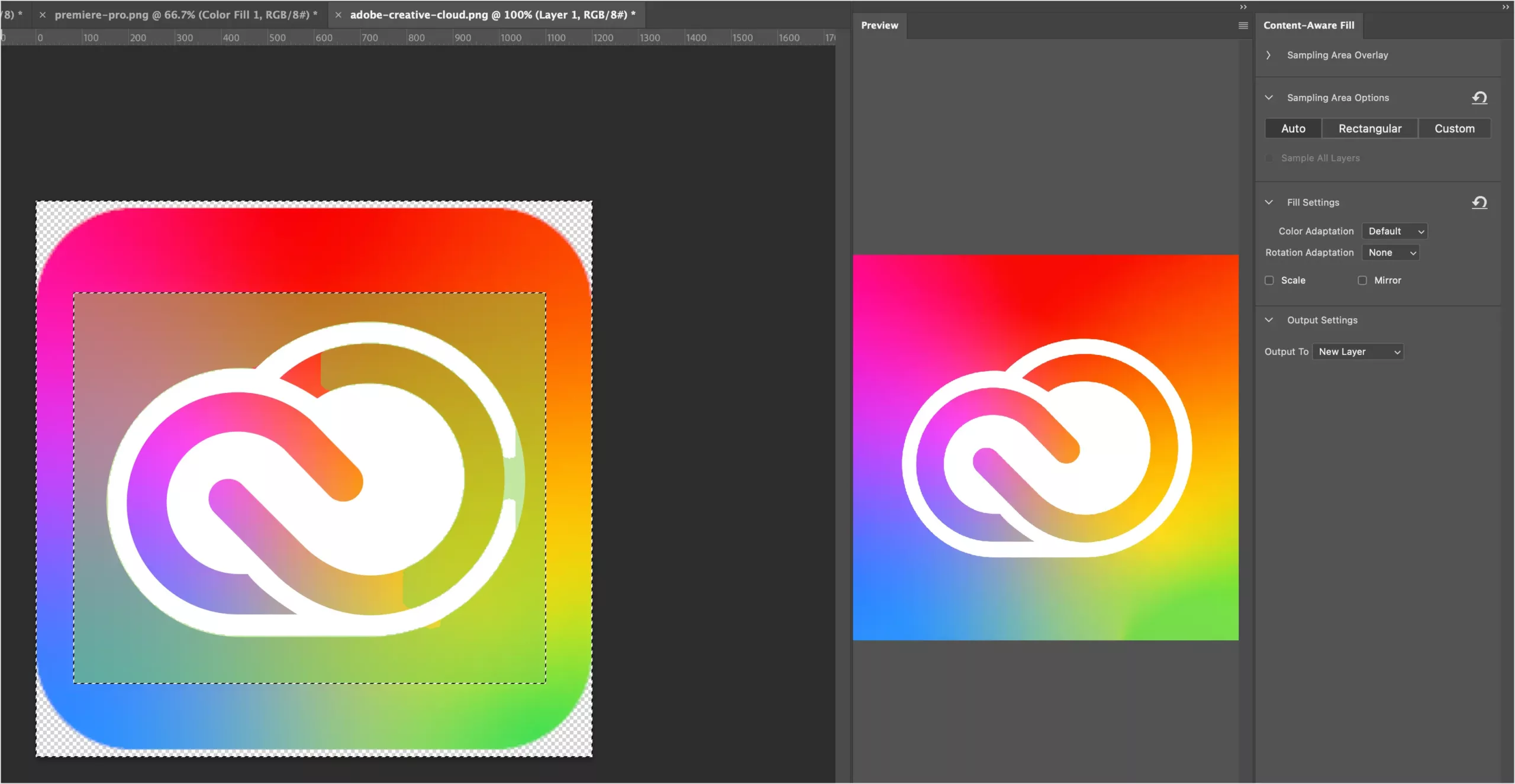
Task: Select the Rectangular sampling area option
Action: click(x=1370, y=128)
